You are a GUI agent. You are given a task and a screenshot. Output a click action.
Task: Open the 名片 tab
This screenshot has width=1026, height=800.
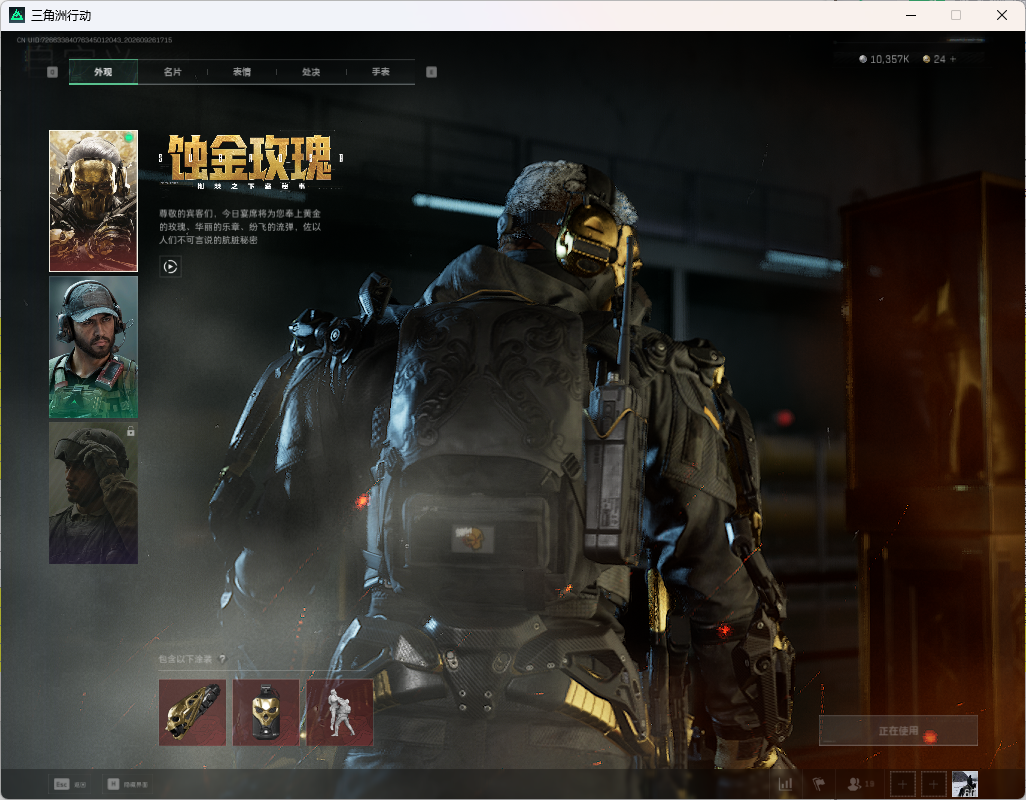coord(173,72)
